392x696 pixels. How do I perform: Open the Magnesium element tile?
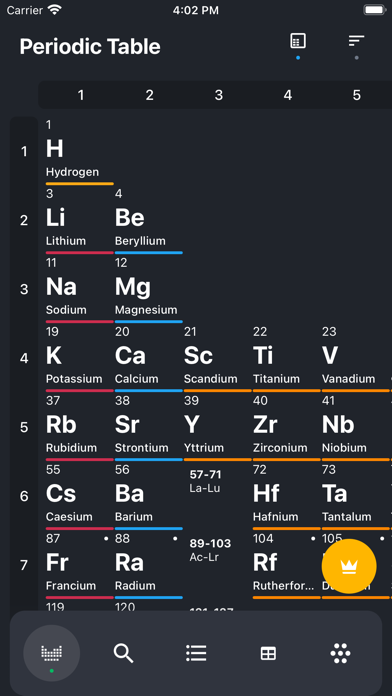[x=149, y=289]
